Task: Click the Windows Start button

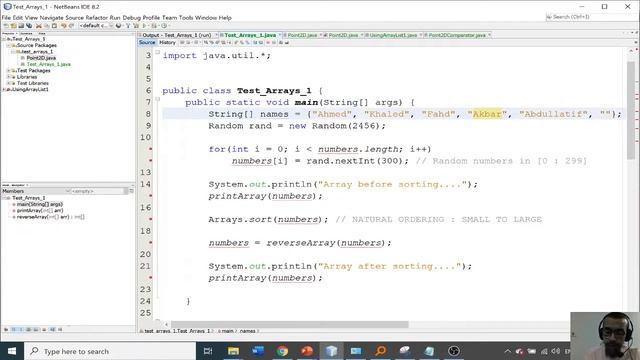Action: [x=12, y=351]
